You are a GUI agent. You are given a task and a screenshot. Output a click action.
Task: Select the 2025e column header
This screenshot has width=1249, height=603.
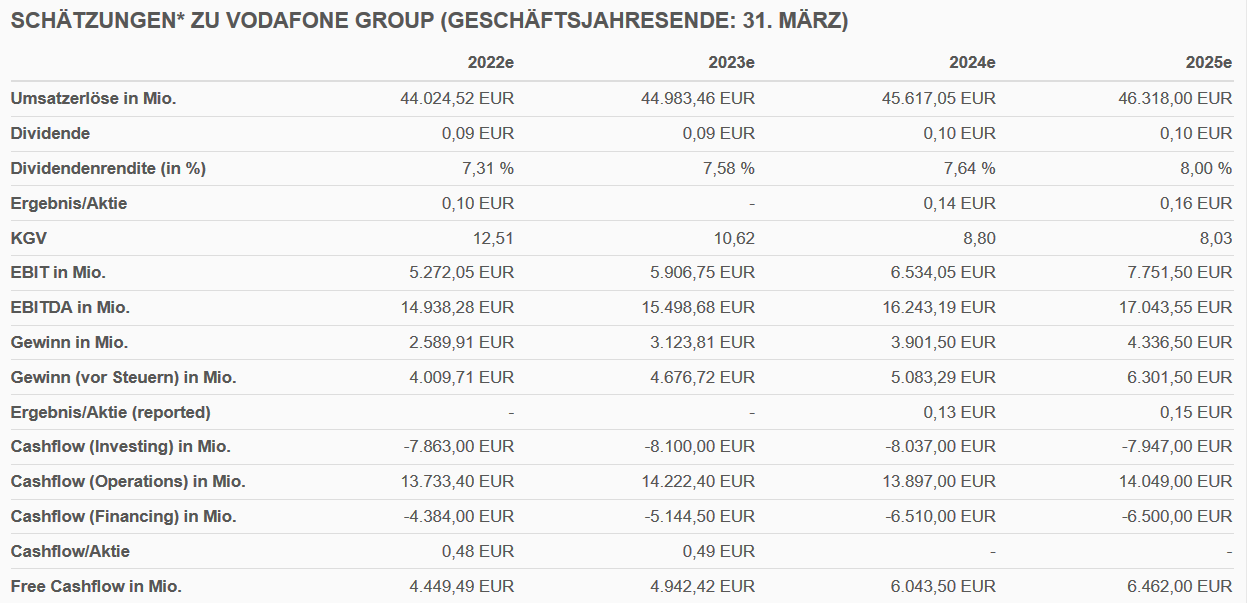tap(1208, 63)
